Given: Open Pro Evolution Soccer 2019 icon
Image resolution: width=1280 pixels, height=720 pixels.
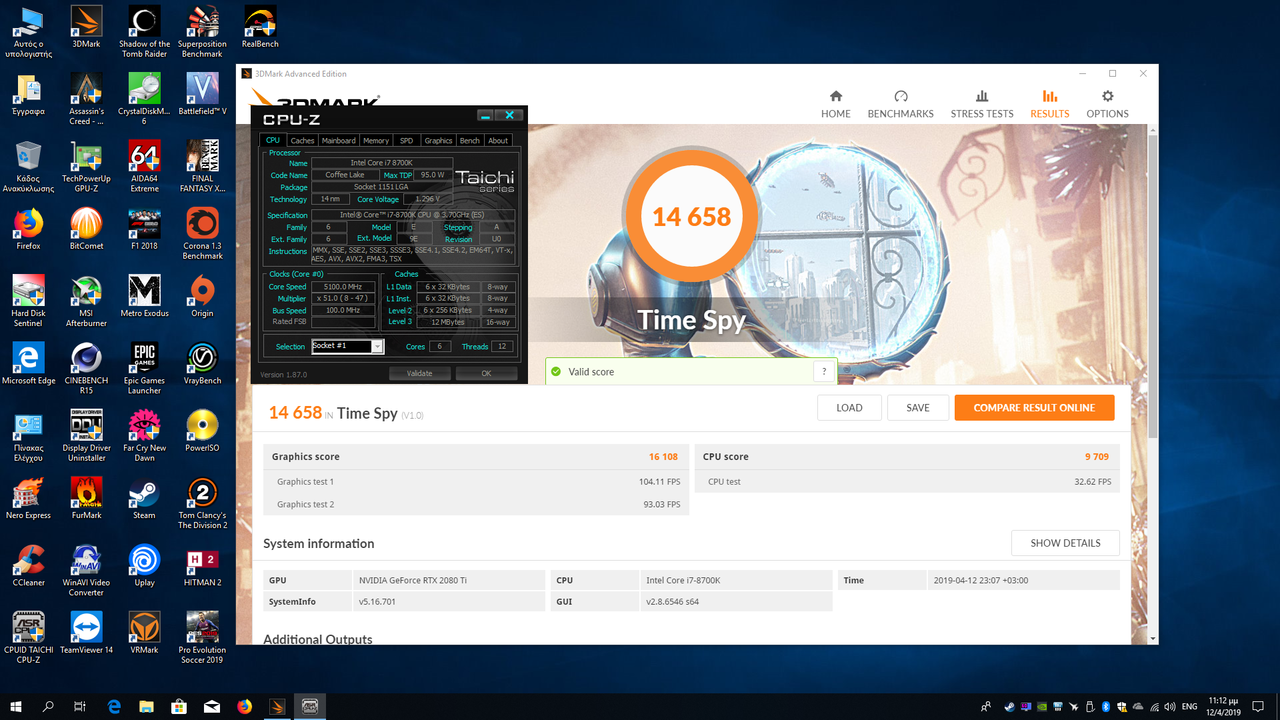Looking at the screenshot, I should pyautogui.click(x=202, y=636).
